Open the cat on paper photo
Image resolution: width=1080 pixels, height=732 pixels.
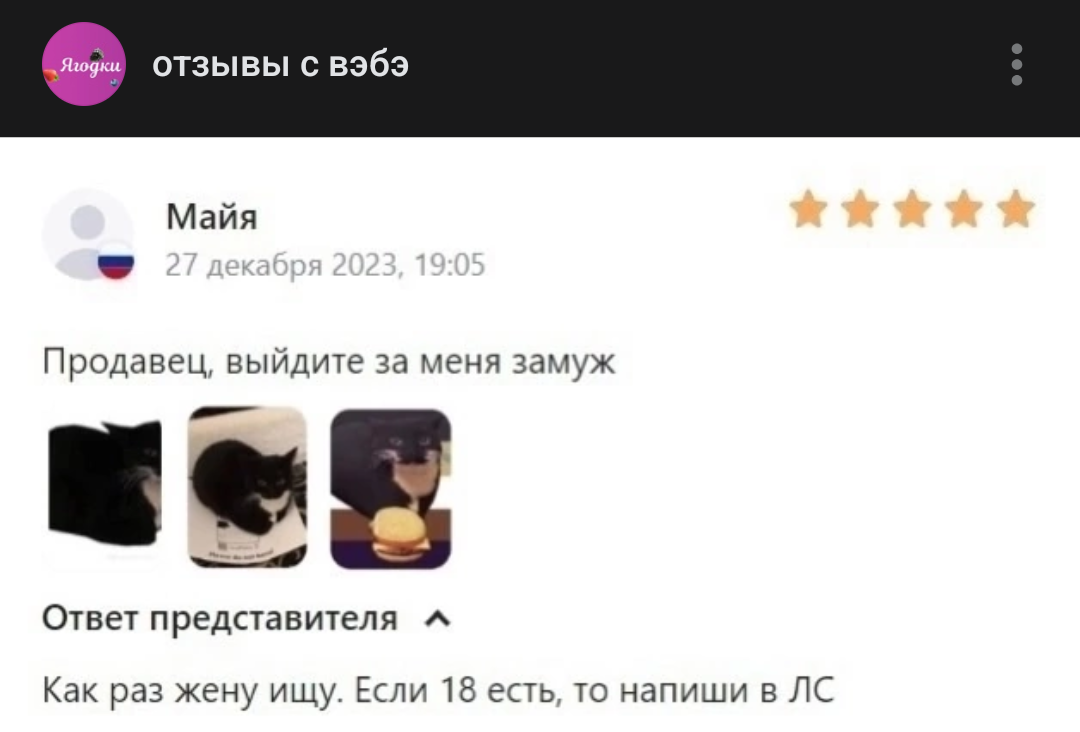247,488
